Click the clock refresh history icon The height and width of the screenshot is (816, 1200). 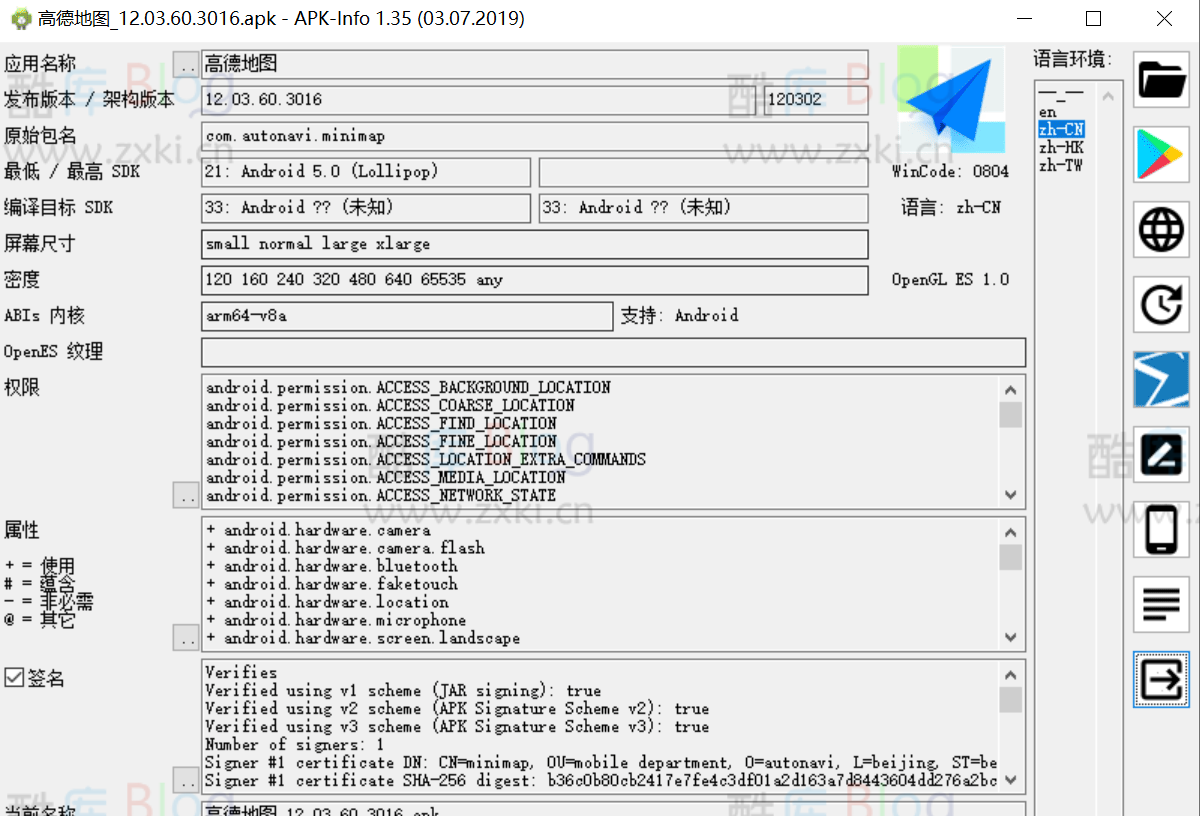(x=1161, y=305)
